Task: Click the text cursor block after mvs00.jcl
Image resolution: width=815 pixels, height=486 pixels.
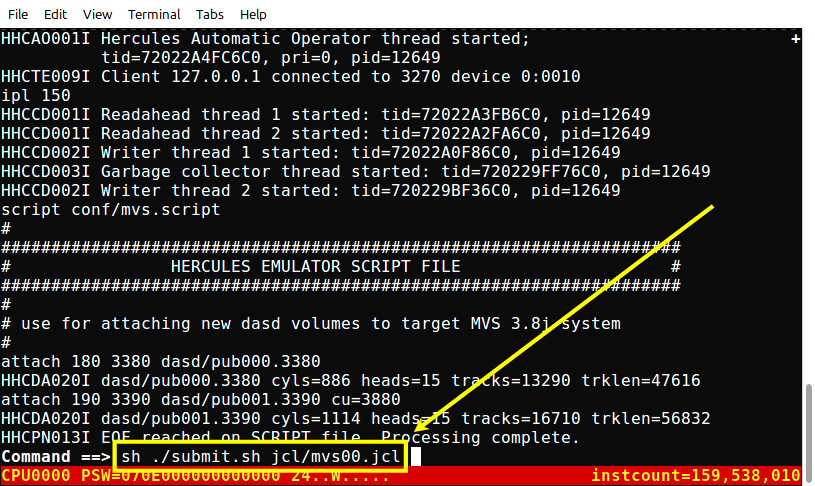Action: click(x=416, y=456)
